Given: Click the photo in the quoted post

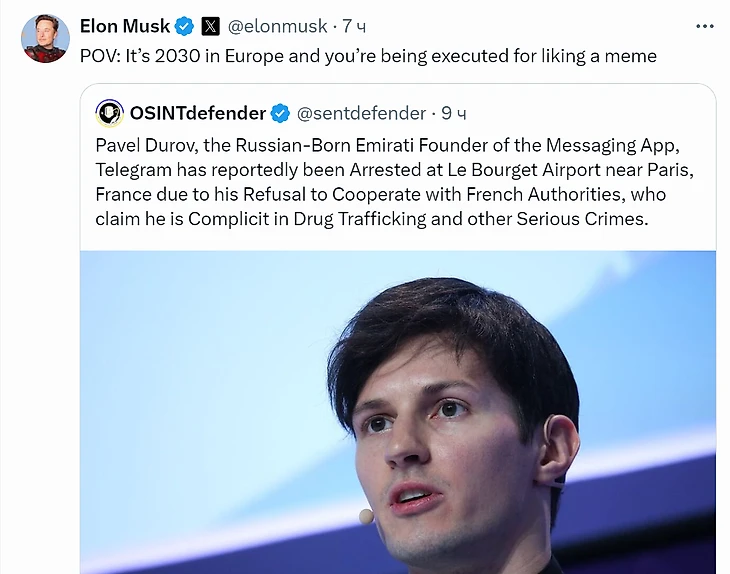Looking at the screenshot, I should point(398,410).
